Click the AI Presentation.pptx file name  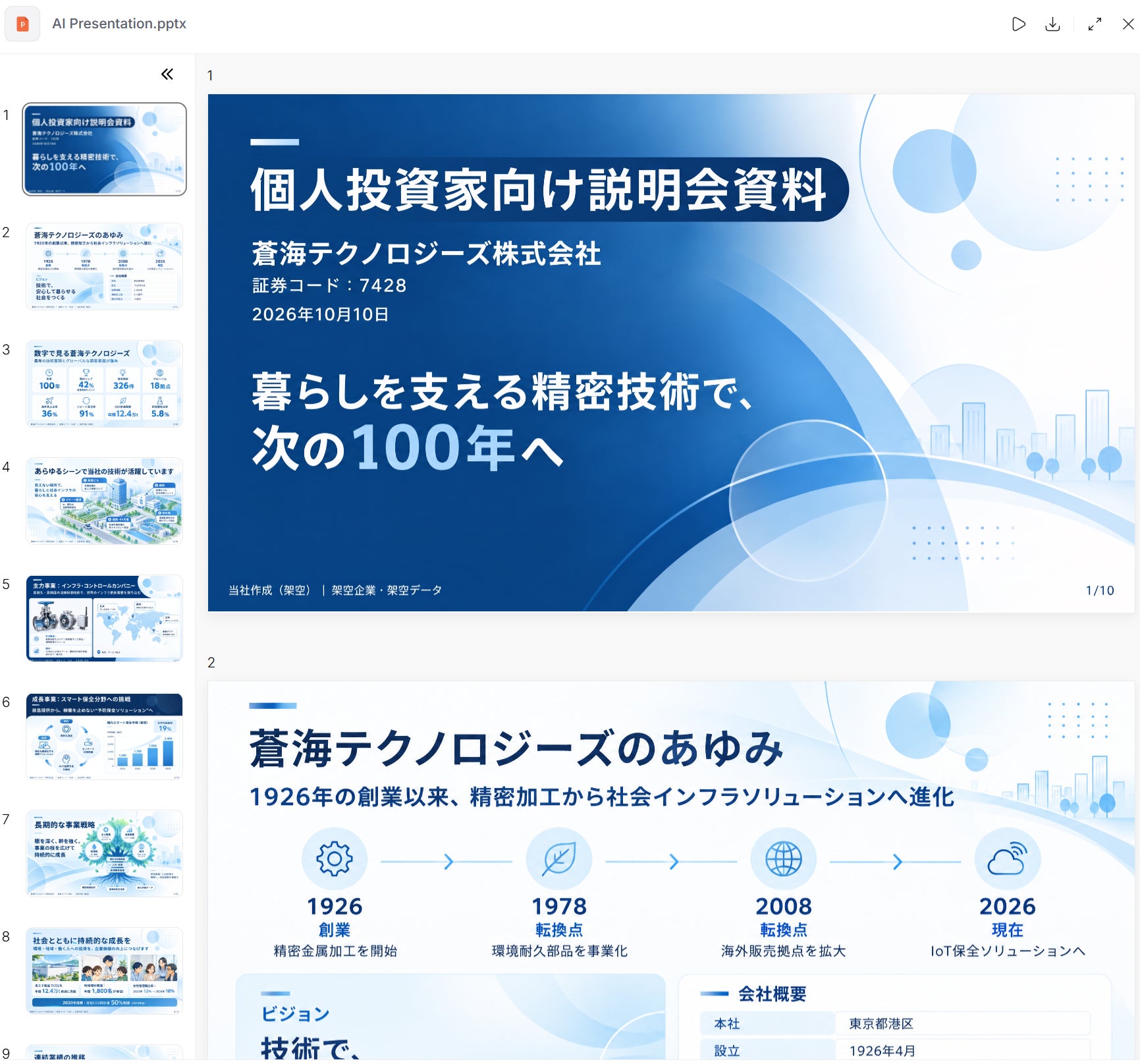[119, 24]
